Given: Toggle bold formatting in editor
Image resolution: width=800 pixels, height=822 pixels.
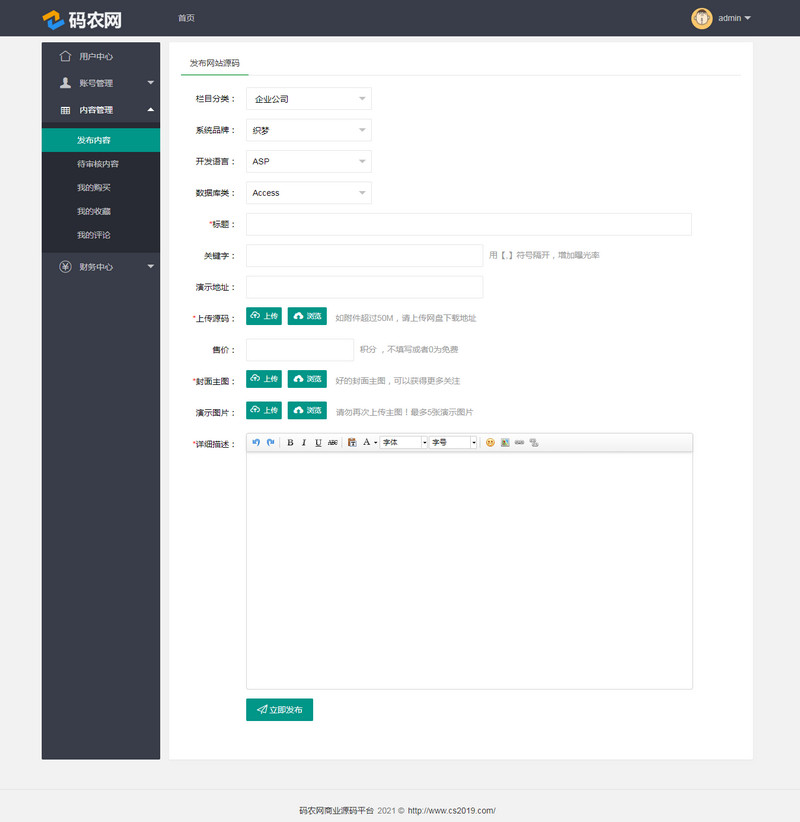Looking at the screenshot, I should pos(290,442).
